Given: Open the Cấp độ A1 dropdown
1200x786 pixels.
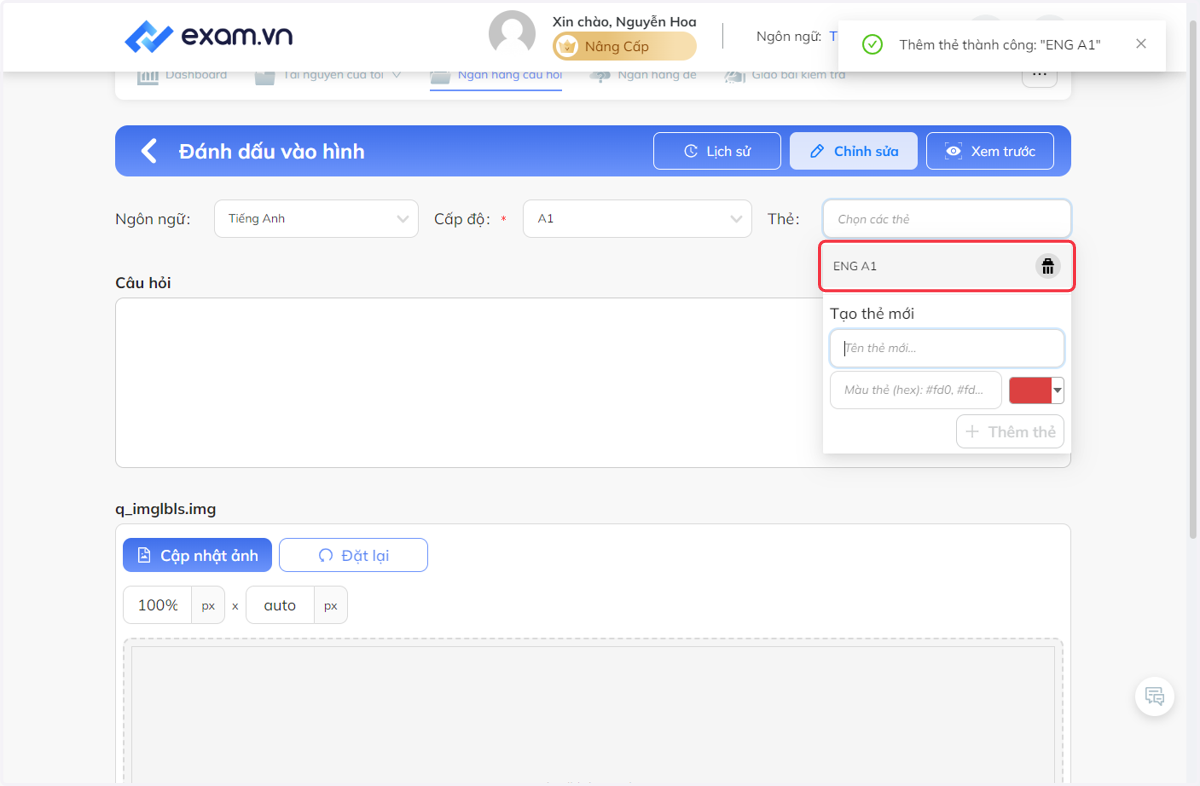Looking at the screenshot, I should click(637, 219).
